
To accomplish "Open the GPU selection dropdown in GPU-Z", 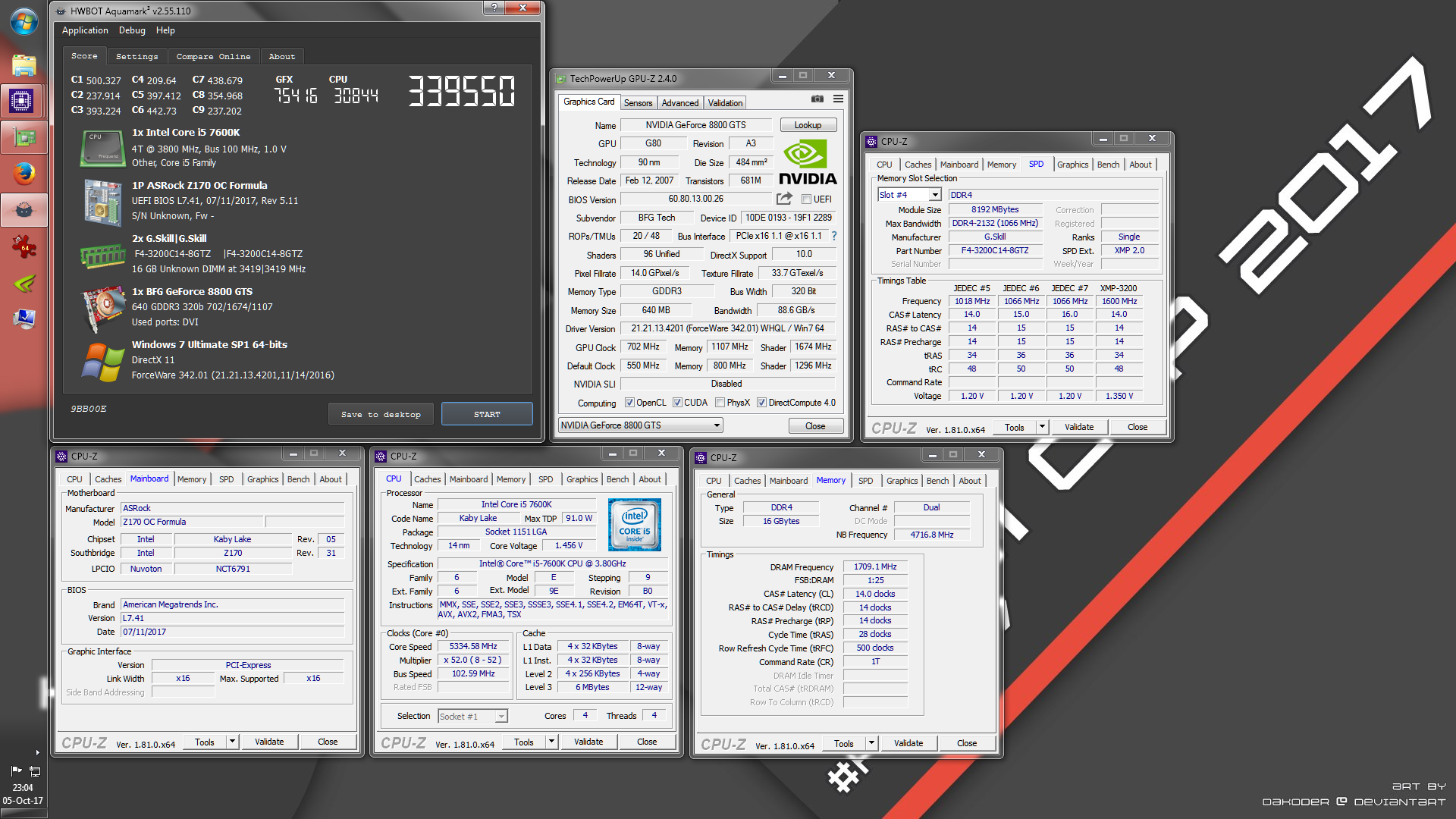I will 641,425.
